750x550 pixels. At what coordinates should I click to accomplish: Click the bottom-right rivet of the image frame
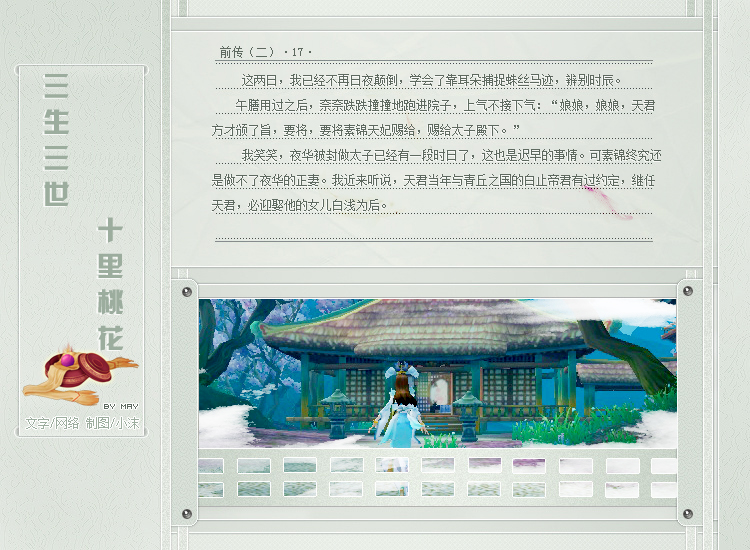click(687, 513)
